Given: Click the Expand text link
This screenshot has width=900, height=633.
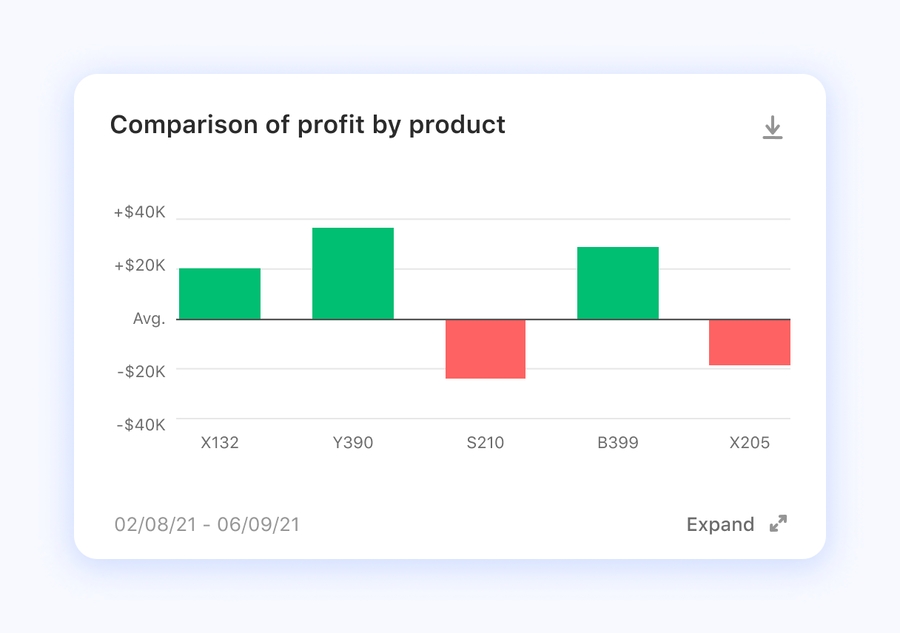Looking at the screenshot, I should (x=720, y=524).
